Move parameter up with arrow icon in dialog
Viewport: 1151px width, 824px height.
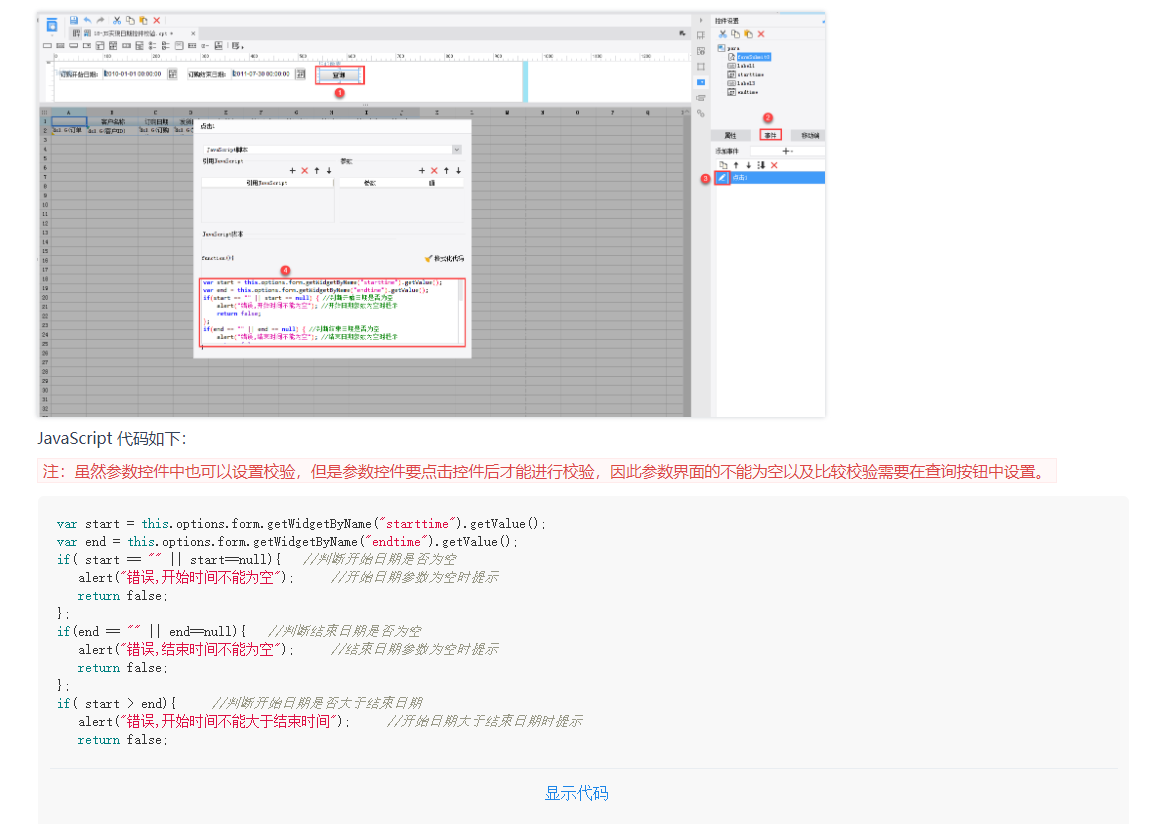coord(446,170)
